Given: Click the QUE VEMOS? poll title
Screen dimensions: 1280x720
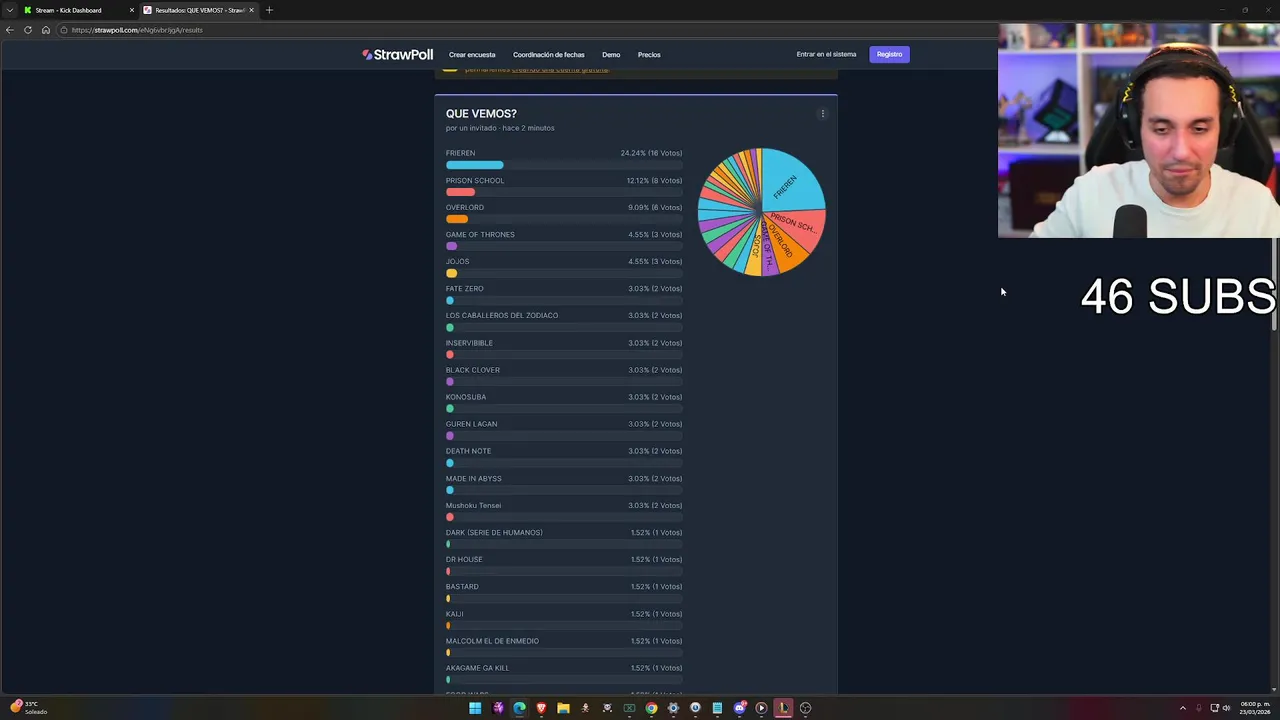Looking at the screenshot, I should click(481, 114).
